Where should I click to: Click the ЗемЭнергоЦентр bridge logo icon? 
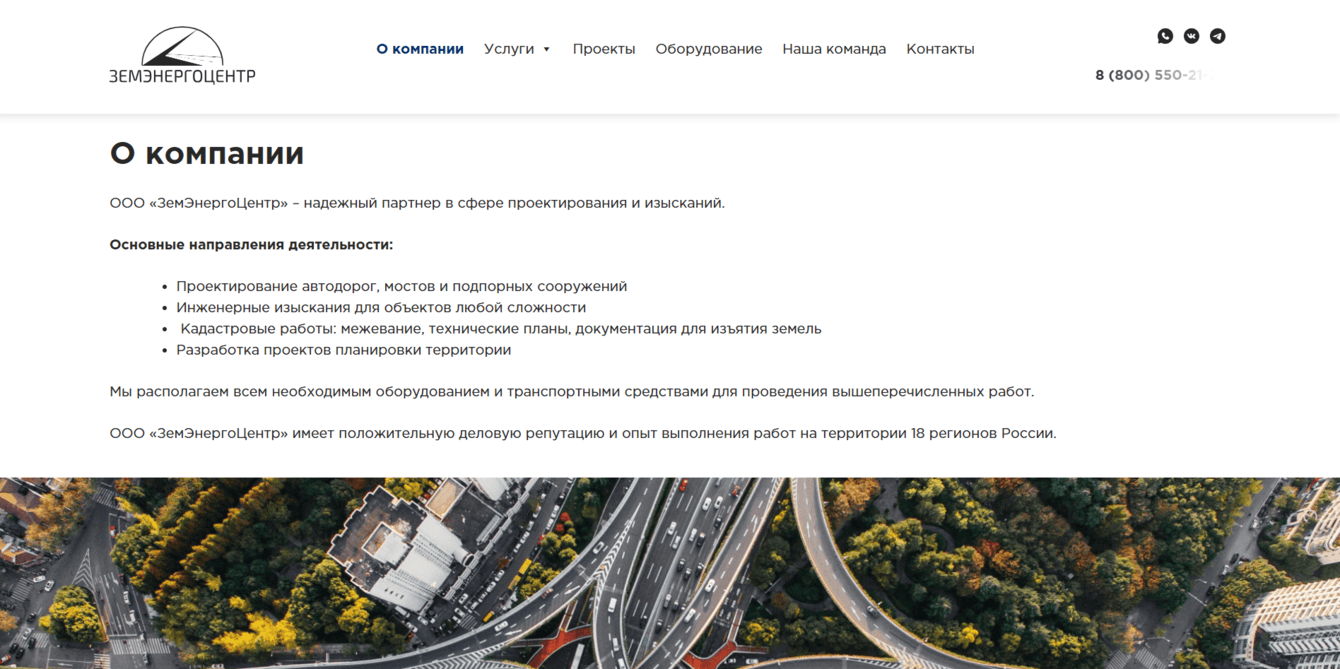183,43
